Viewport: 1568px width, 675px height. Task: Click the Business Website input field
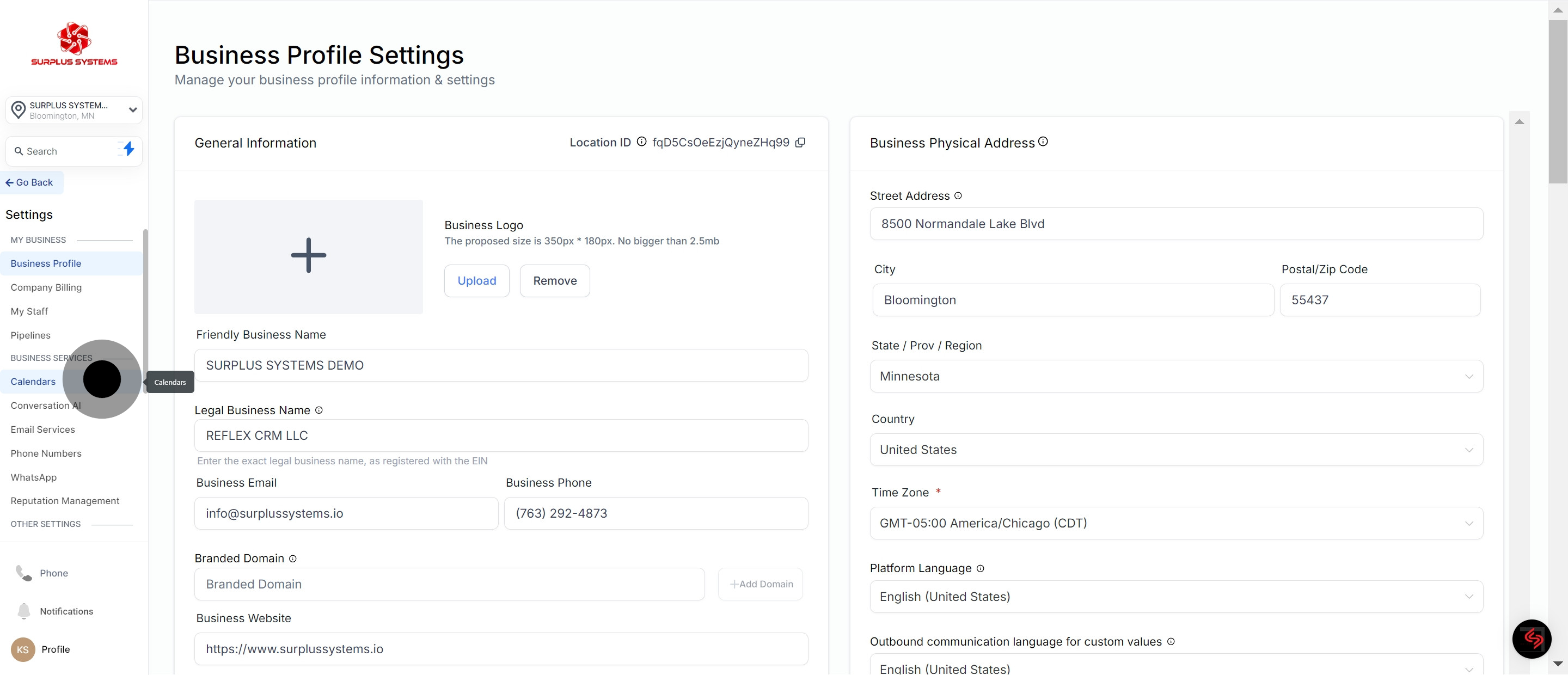point(500,649)
